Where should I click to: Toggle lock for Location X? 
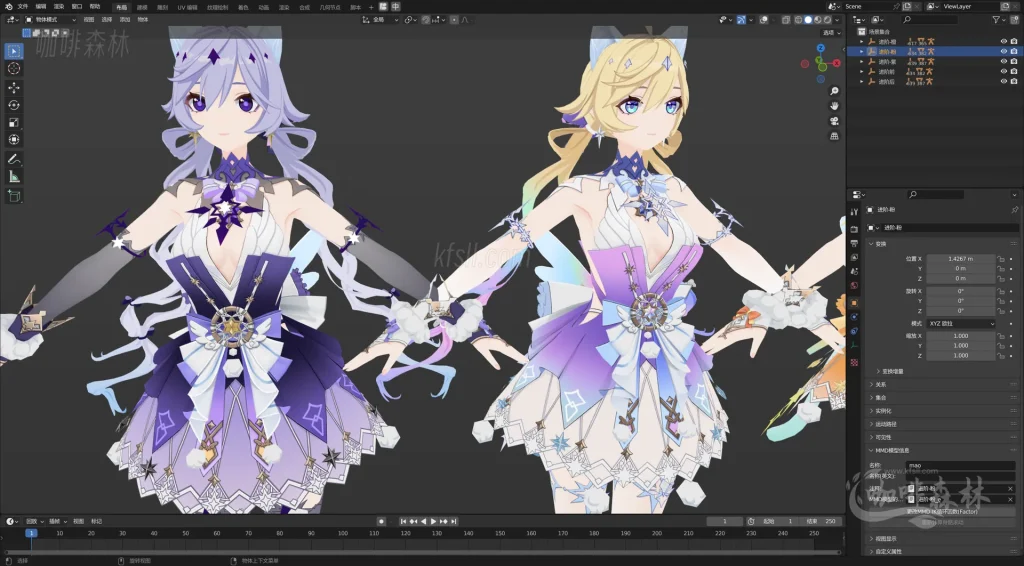1000,259
